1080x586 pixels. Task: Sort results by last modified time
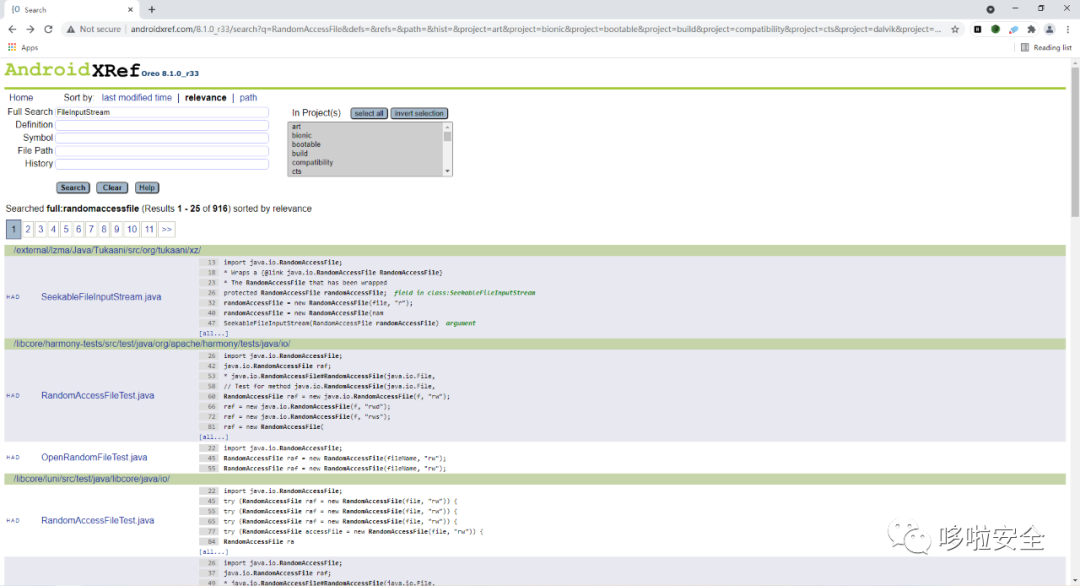[x=136, y=98]
